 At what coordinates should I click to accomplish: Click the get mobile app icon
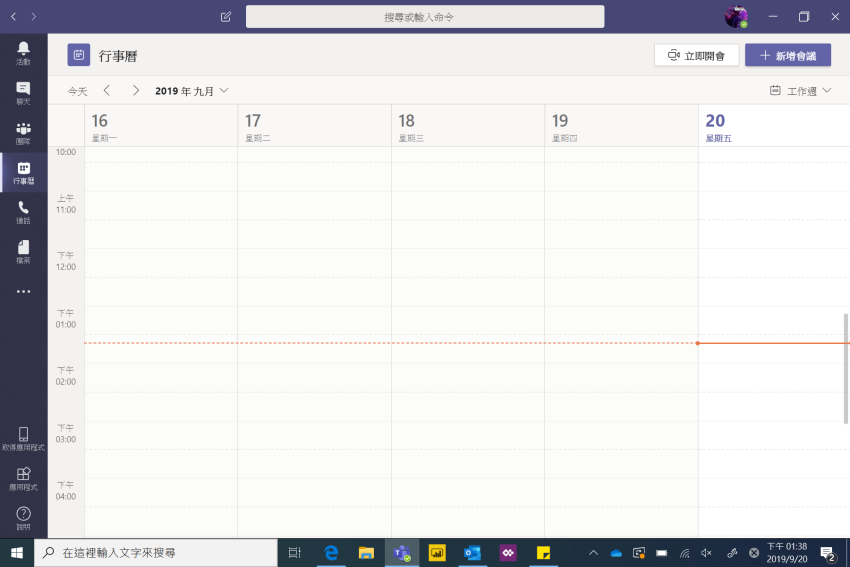tap(23, 439)
